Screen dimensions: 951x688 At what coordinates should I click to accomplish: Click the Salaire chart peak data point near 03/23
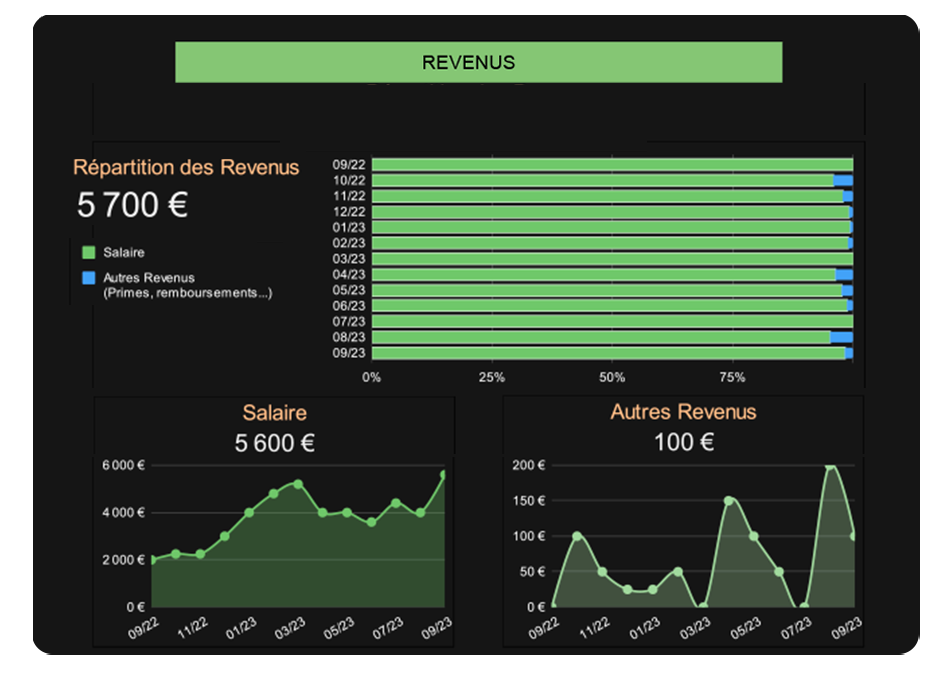(x=298, y=484)
